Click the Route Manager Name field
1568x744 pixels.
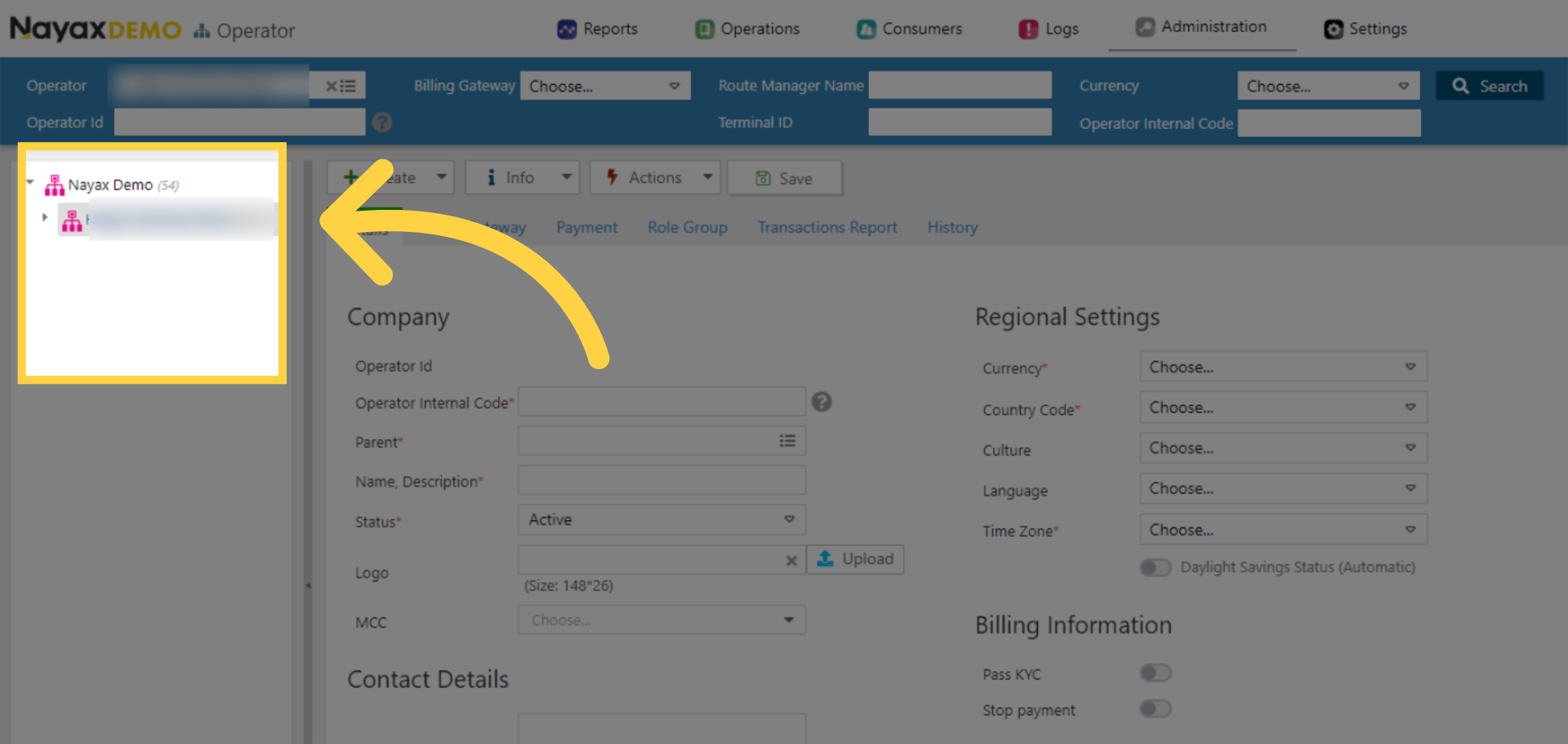click(960, 85)
